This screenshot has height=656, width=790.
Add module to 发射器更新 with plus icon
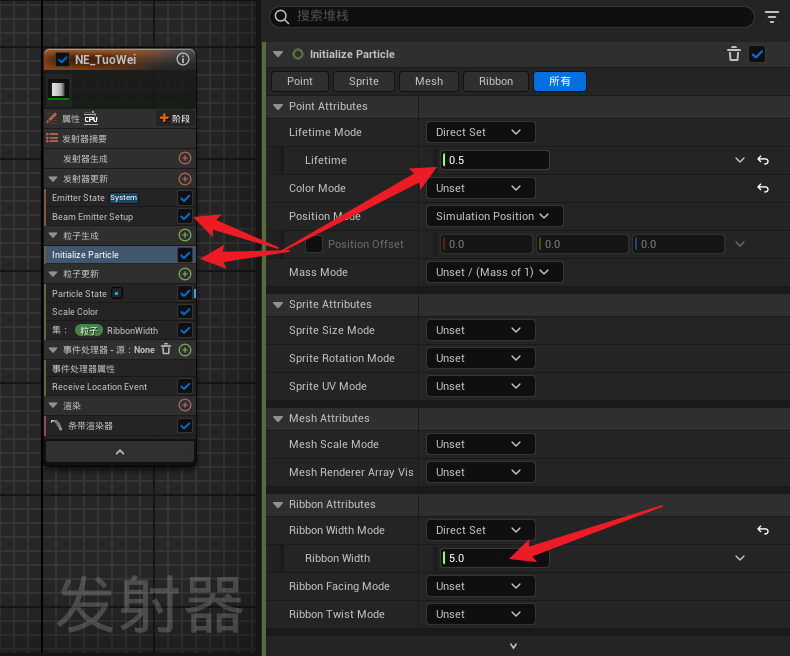pyautogui.click(x=185, y=179)
